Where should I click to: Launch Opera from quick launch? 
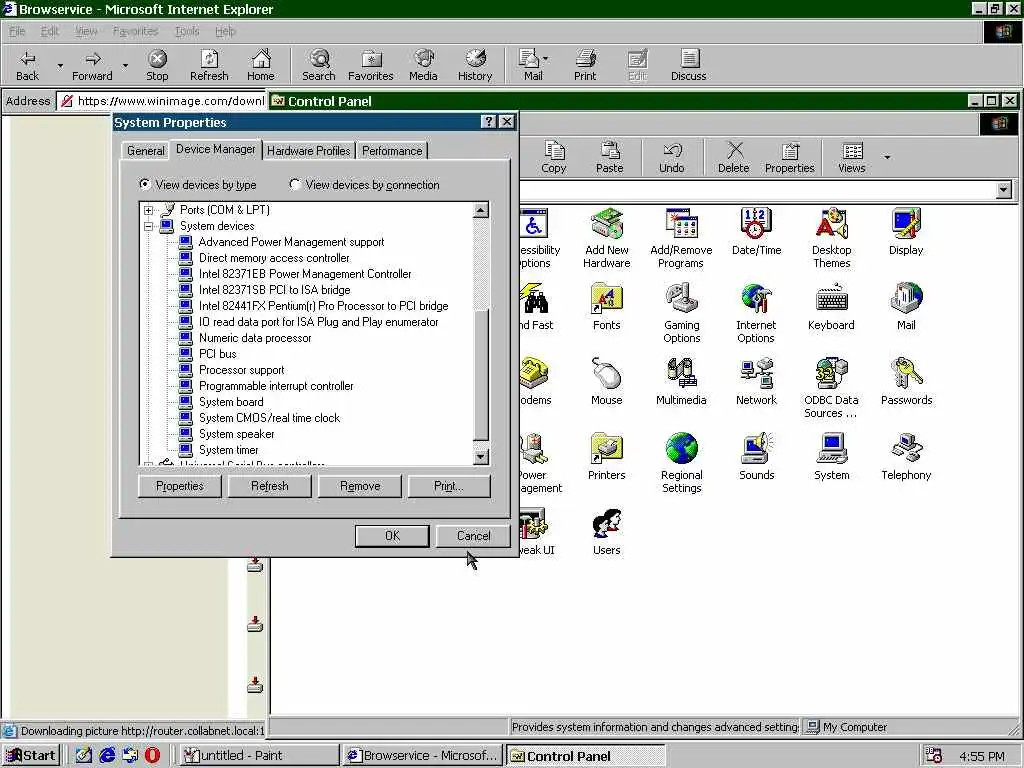[152, 756]
